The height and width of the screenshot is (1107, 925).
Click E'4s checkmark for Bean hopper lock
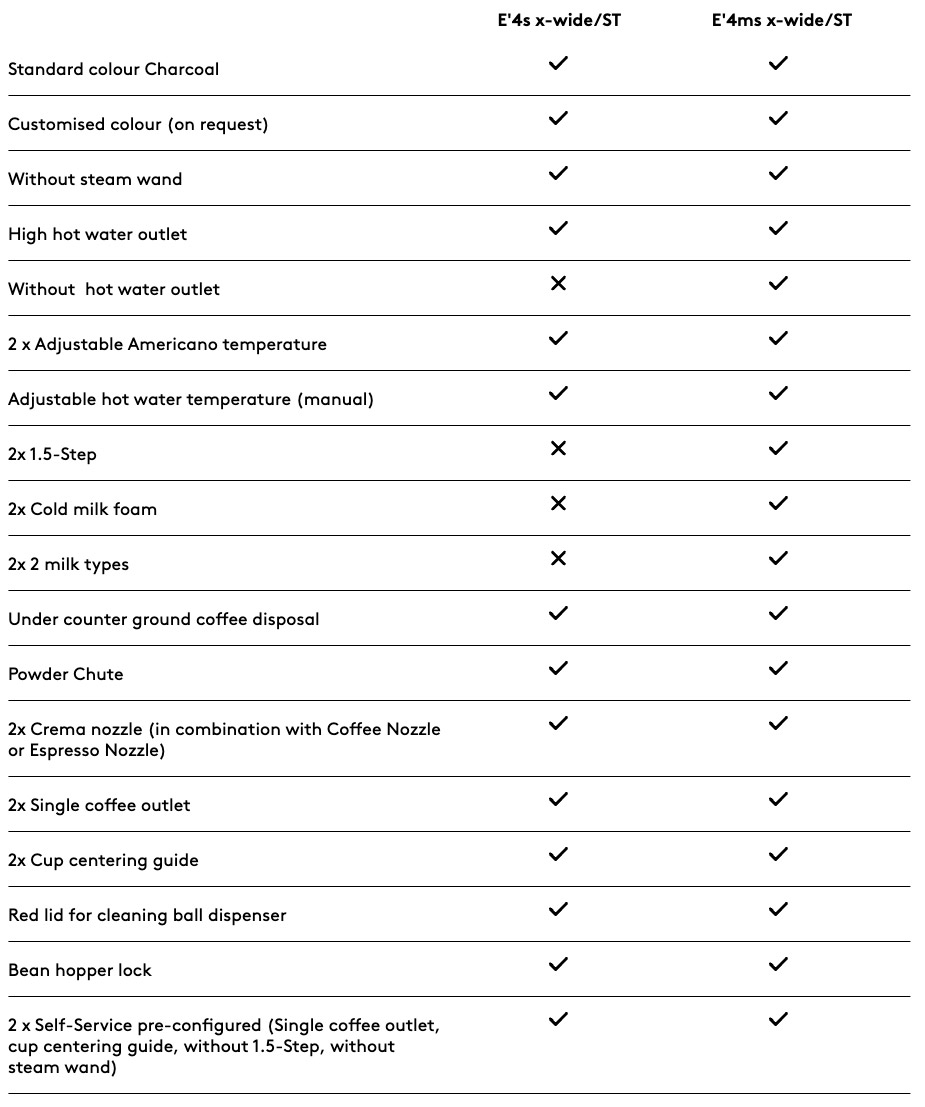(x=558, y=964)
